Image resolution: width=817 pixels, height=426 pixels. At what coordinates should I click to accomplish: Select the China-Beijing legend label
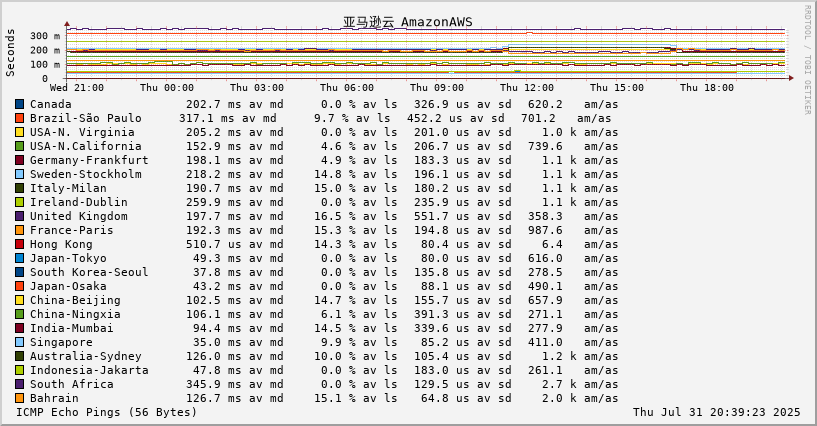[x=75, y=300]
